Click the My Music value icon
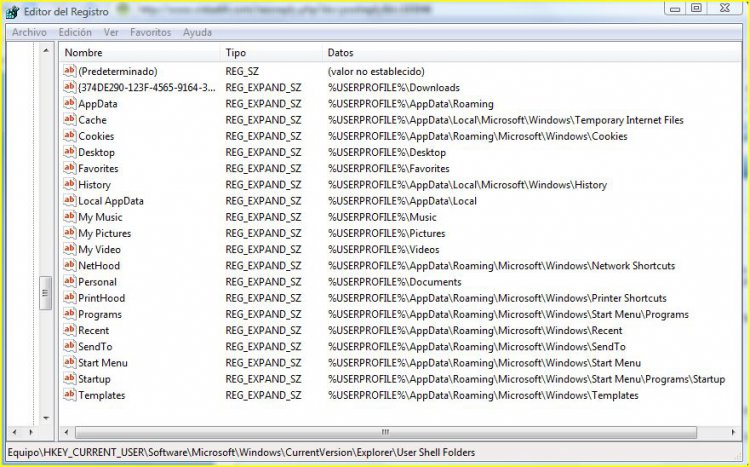This screenshot has height=467, width=750. click(x=70, y=217)
